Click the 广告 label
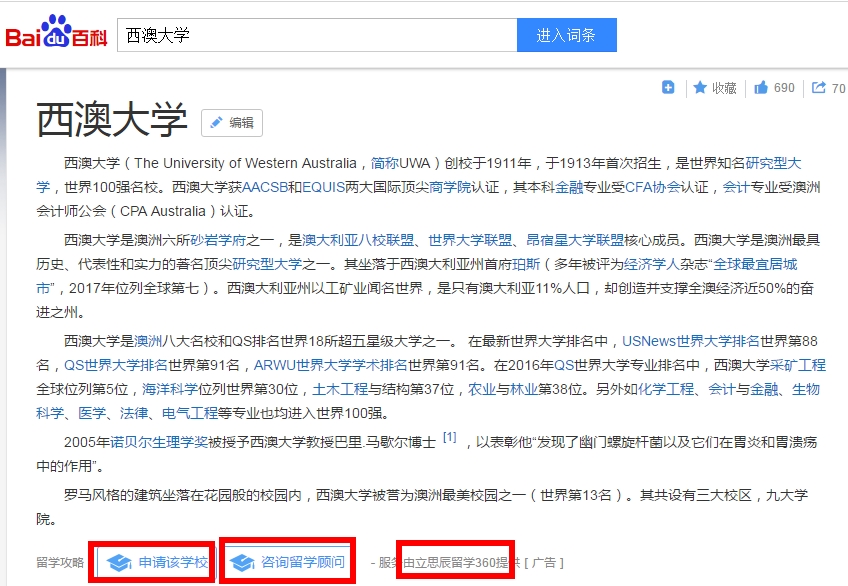The height and width of the screenshot is (586, 848). coord(544,563)
